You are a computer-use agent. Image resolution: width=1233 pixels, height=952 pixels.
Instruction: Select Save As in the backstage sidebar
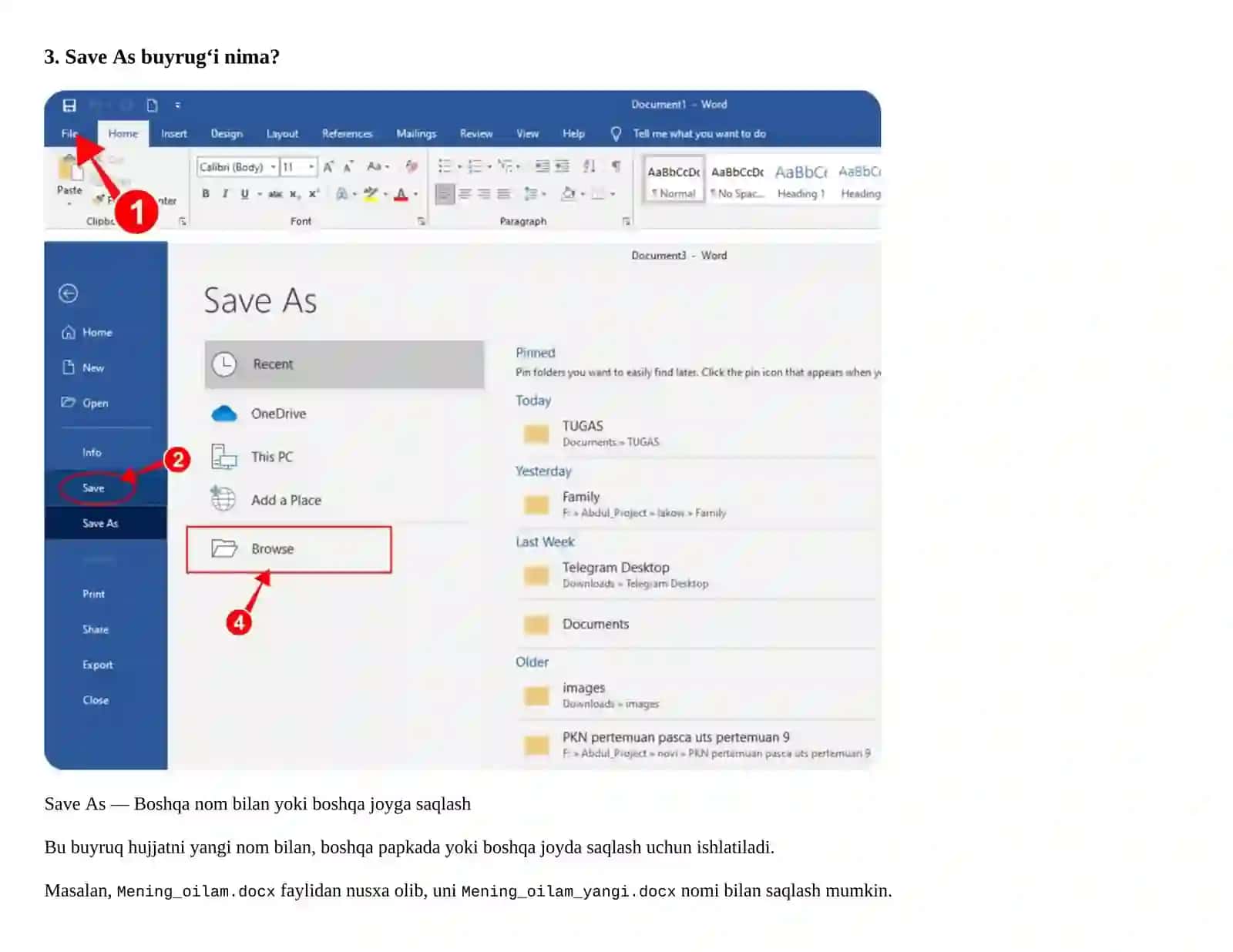(100, 523)
